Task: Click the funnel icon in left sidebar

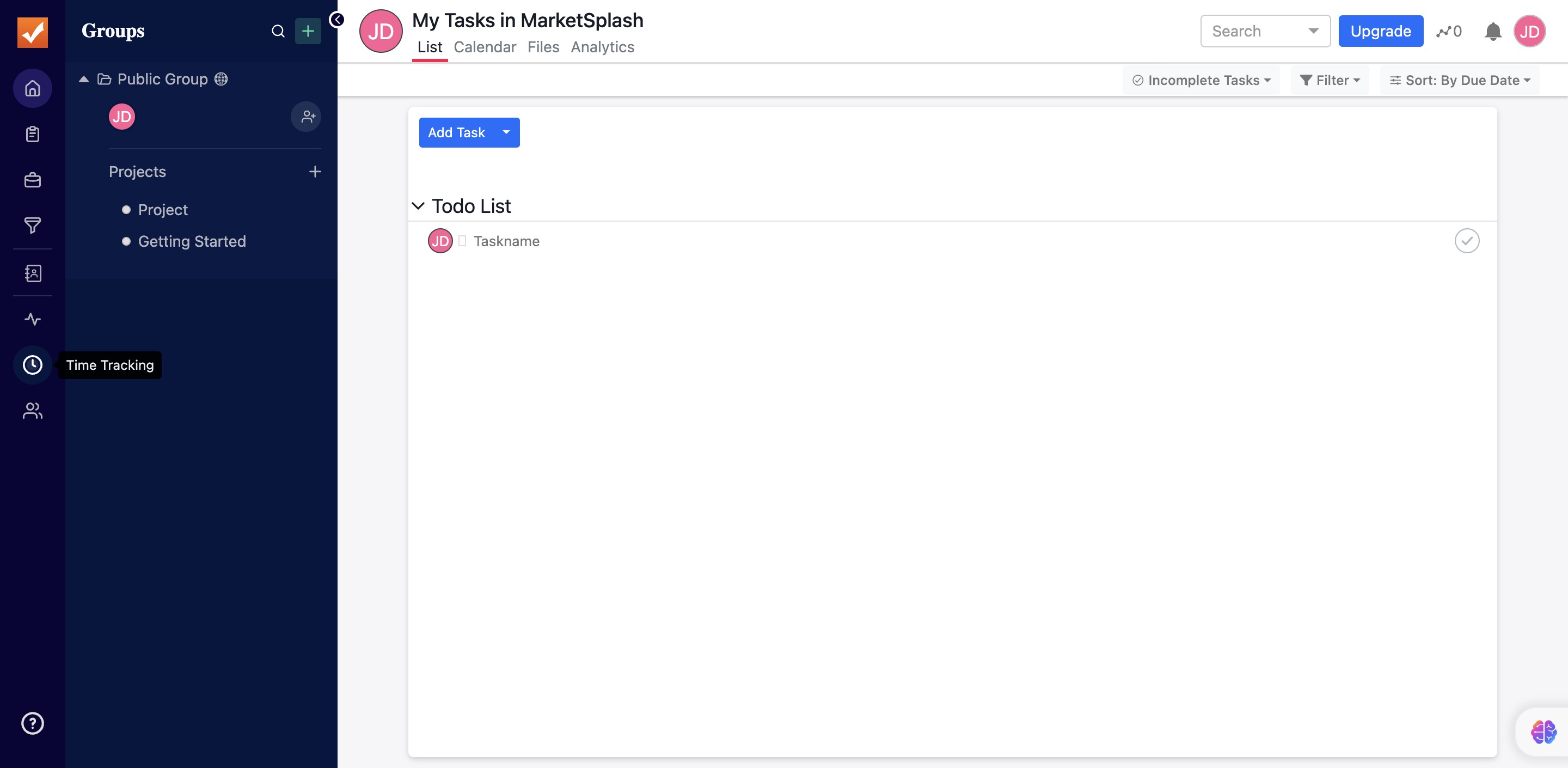Action: coord(32,225)
